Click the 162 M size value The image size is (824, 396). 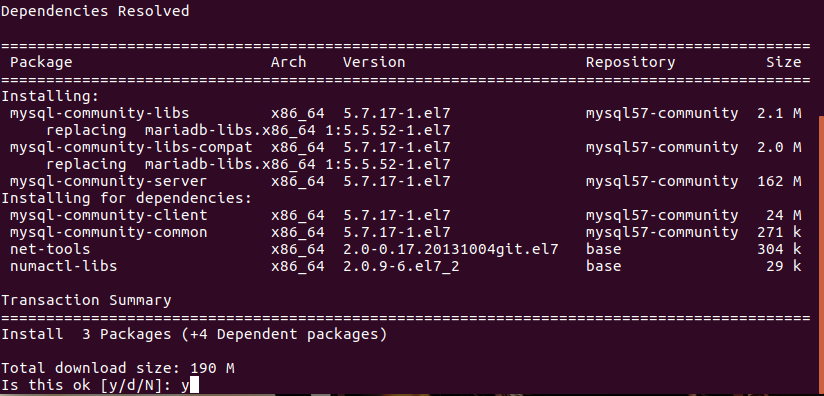(779, 182)
